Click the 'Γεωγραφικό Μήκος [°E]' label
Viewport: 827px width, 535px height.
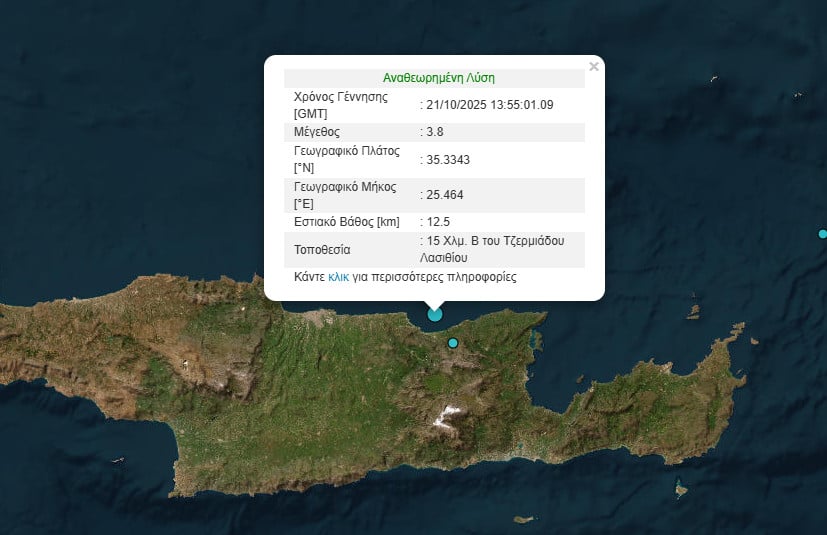click(x=345, y=195)
